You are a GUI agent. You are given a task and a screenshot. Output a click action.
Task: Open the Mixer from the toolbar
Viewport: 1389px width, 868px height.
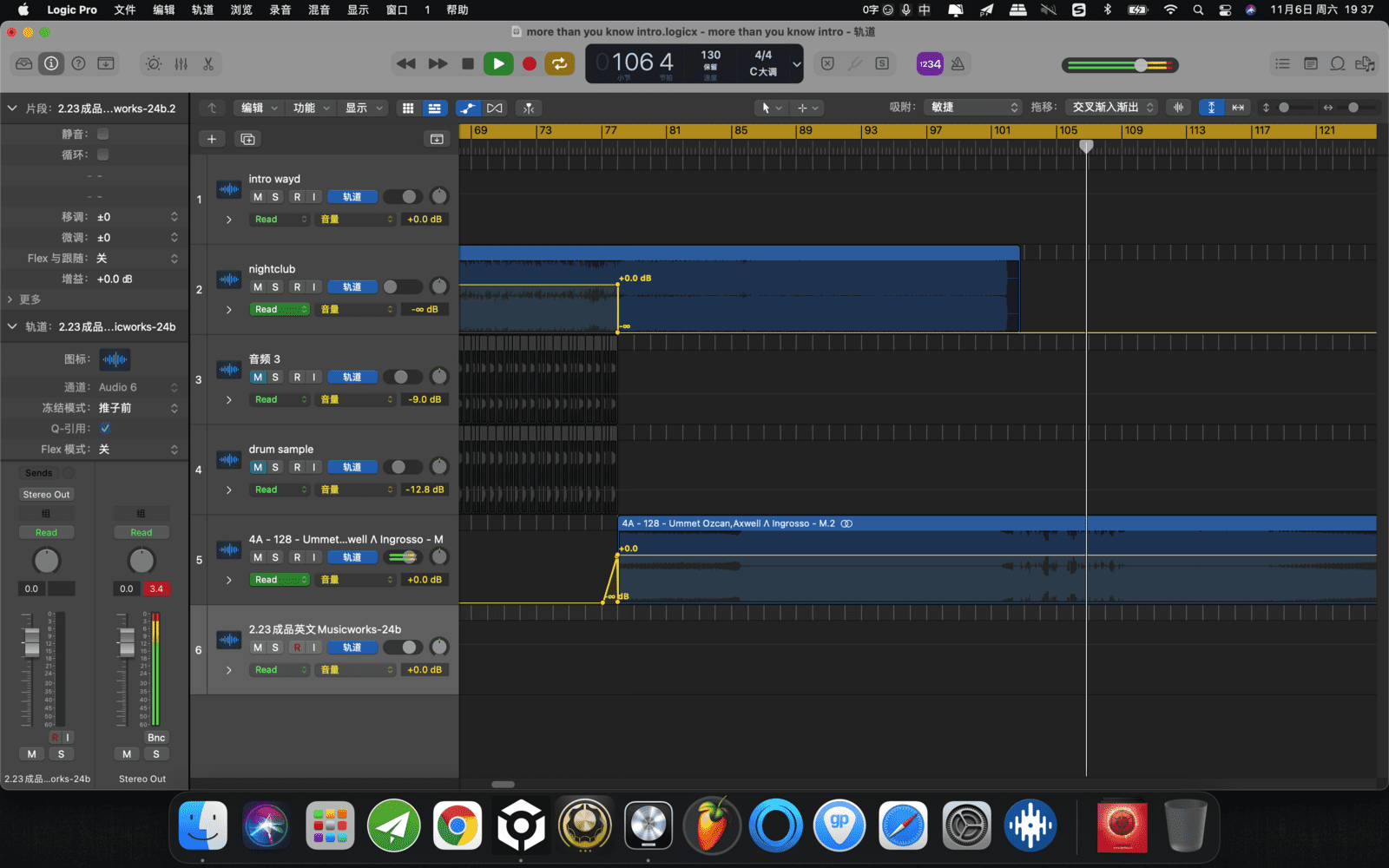coord(181,63)
